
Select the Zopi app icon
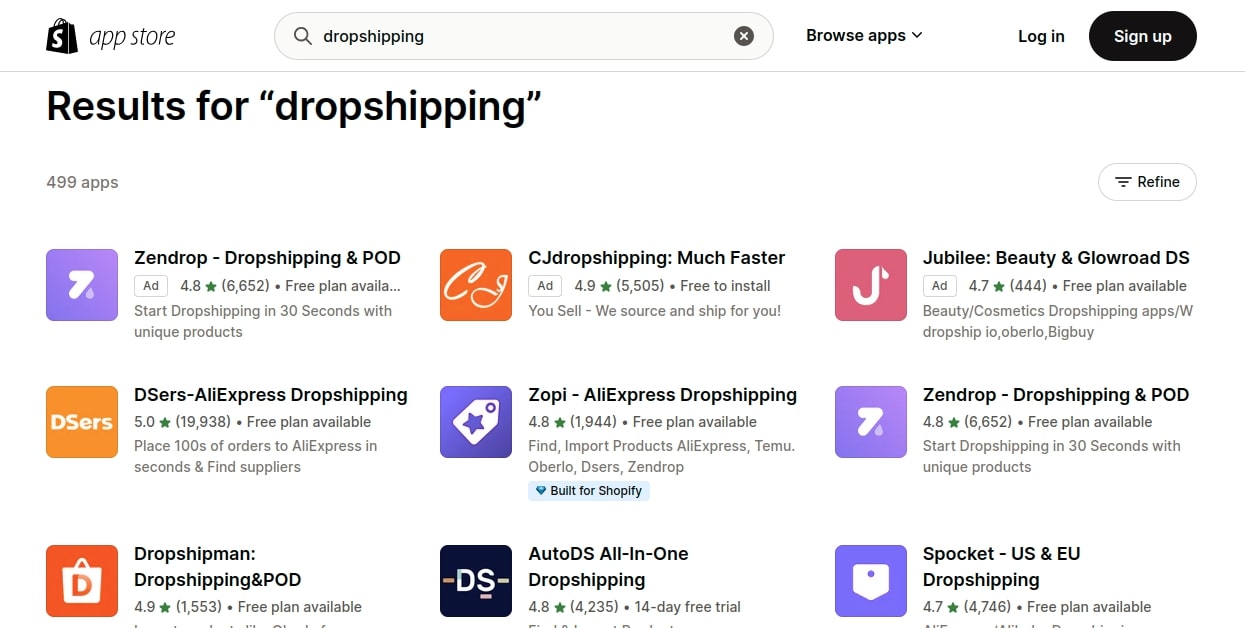coord(475,421)
